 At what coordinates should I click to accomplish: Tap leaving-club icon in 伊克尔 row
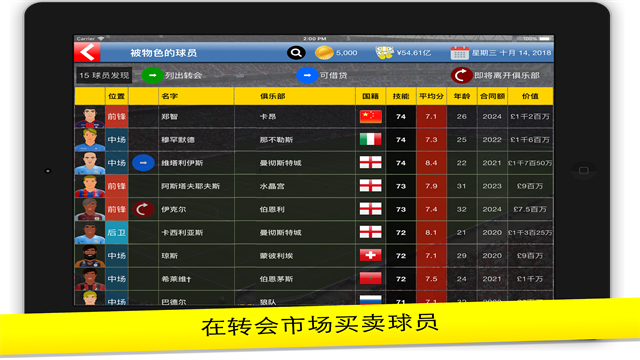[x=143, y=209]
